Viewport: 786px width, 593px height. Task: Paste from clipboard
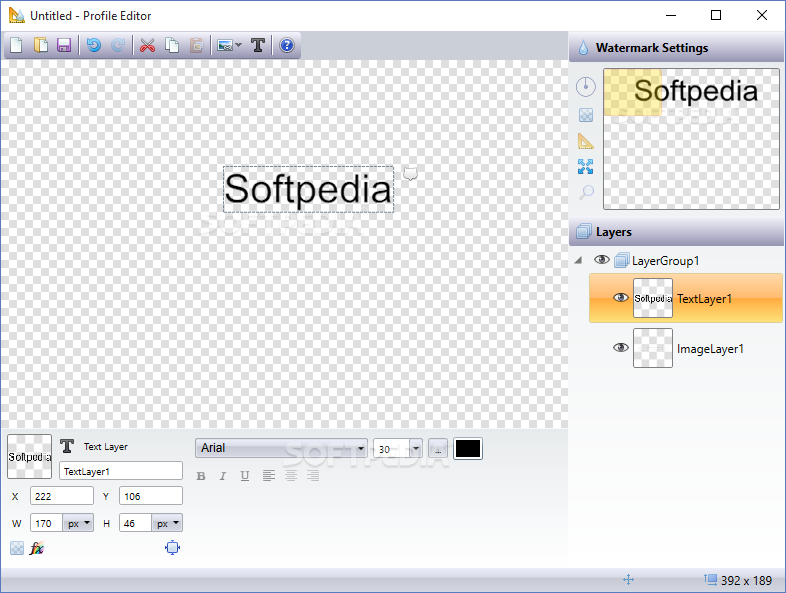pyautogui.click(x=196, y=46)
